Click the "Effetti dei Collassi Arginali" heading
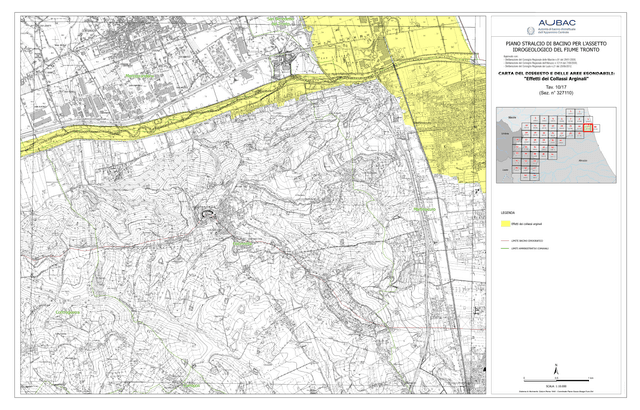 [x=556, y=79]
